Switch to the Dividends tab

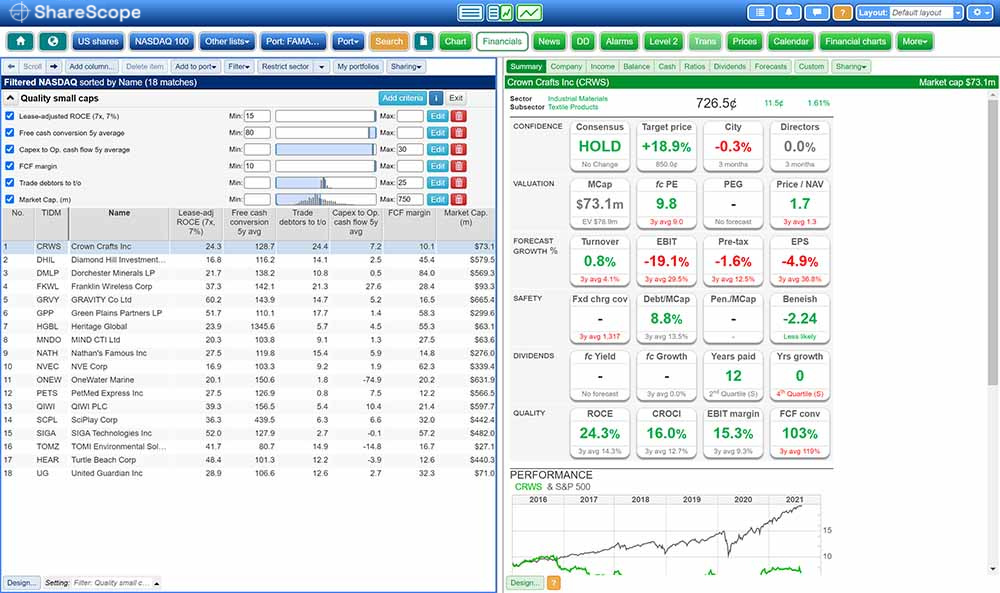coord(729,67)
